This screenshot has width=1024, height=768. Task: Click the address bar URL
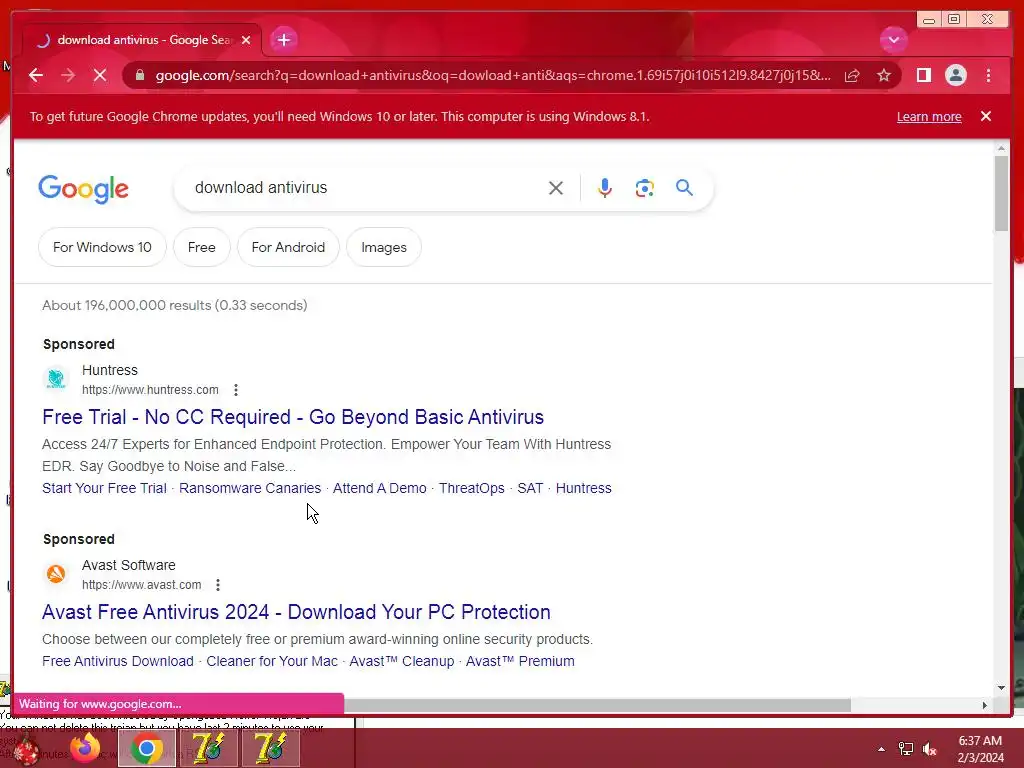(x=493, y=75)
